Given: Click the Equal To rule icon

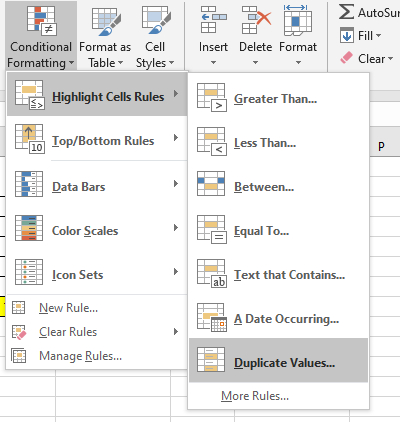Looking at the screenshot, I should click(x=212, y=229).
